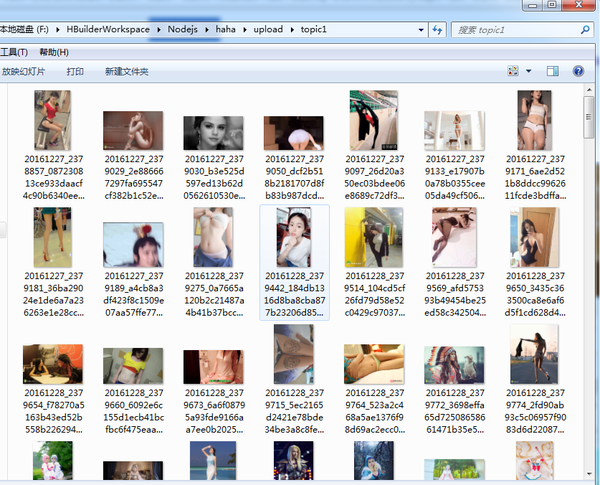
Task: Open the 帮助(H) menu
Action: [x=54, y=52]
